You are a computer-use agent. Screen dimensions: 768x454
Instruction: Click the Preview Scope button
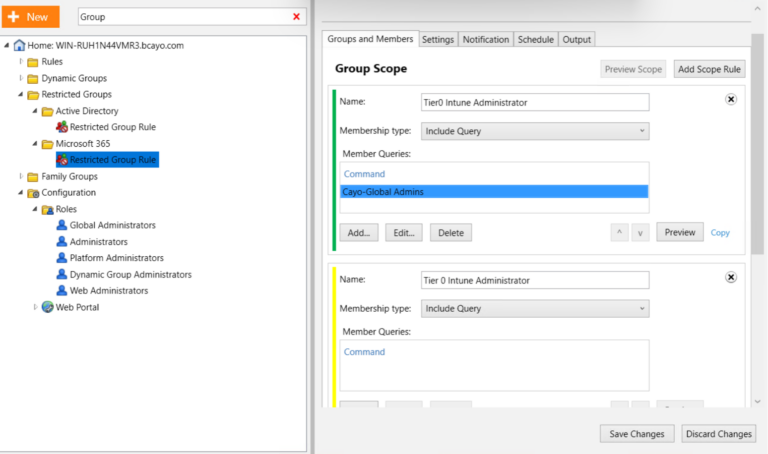pyautogui.click(x=633, y=70)
